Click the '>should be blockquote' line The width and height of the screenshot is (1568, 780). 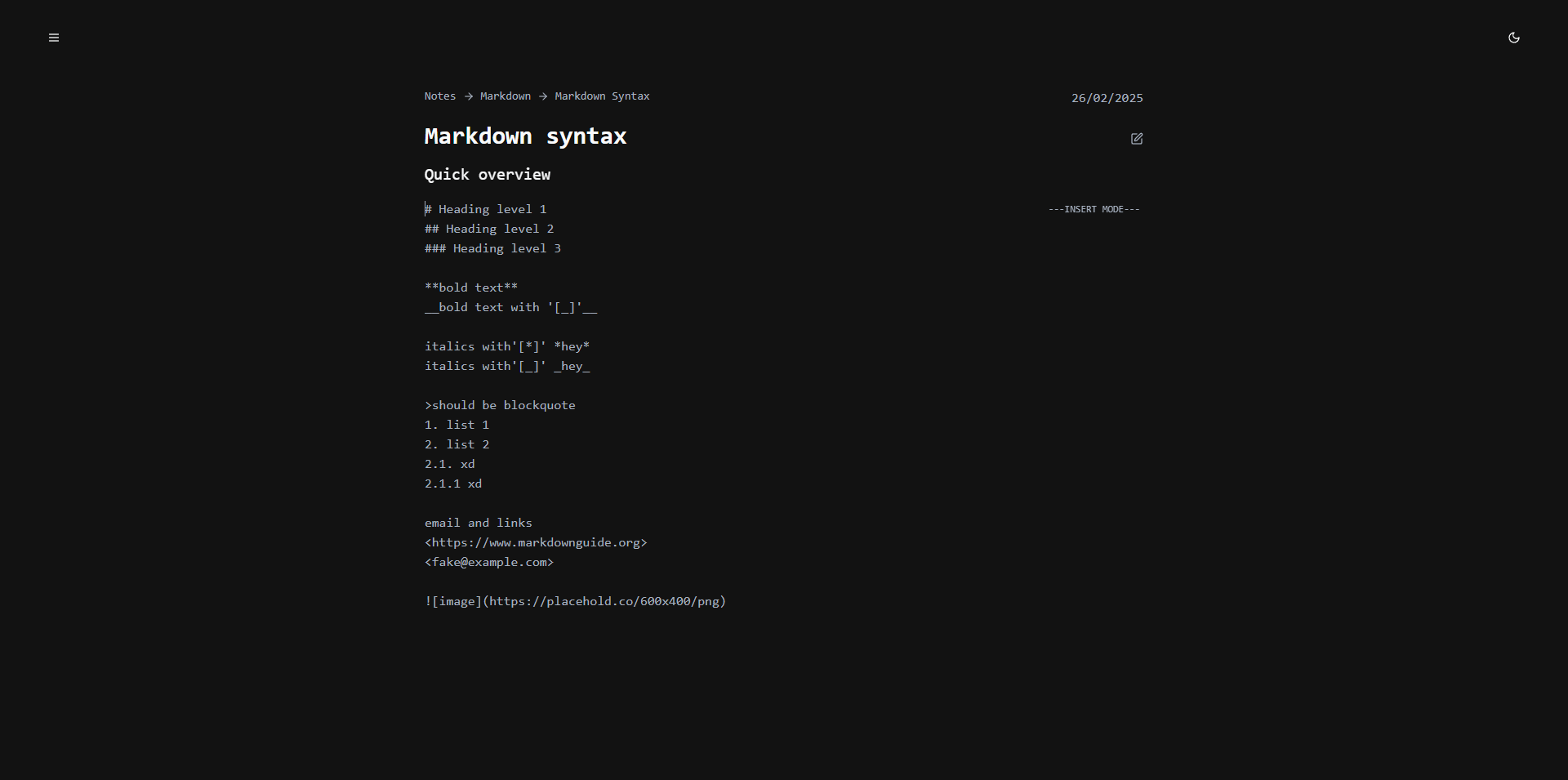500,406
